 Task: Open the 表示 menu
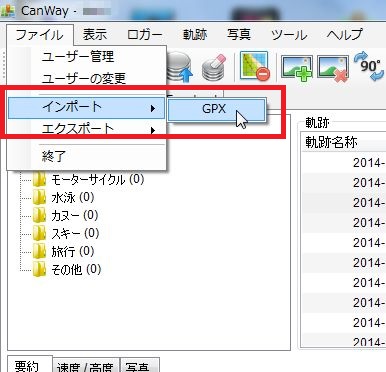click(95, 35)
